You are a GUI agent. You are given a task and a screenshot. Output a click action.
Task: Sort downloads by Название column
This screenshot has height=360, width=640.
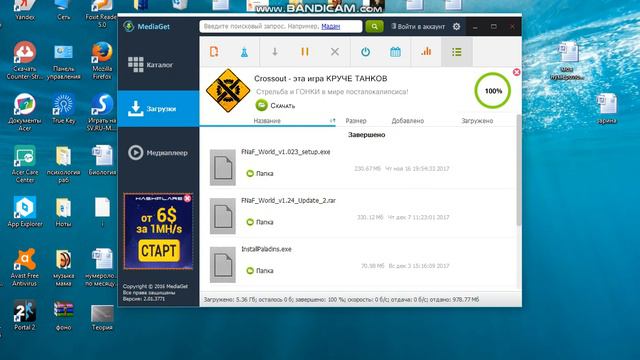(267, 121)
